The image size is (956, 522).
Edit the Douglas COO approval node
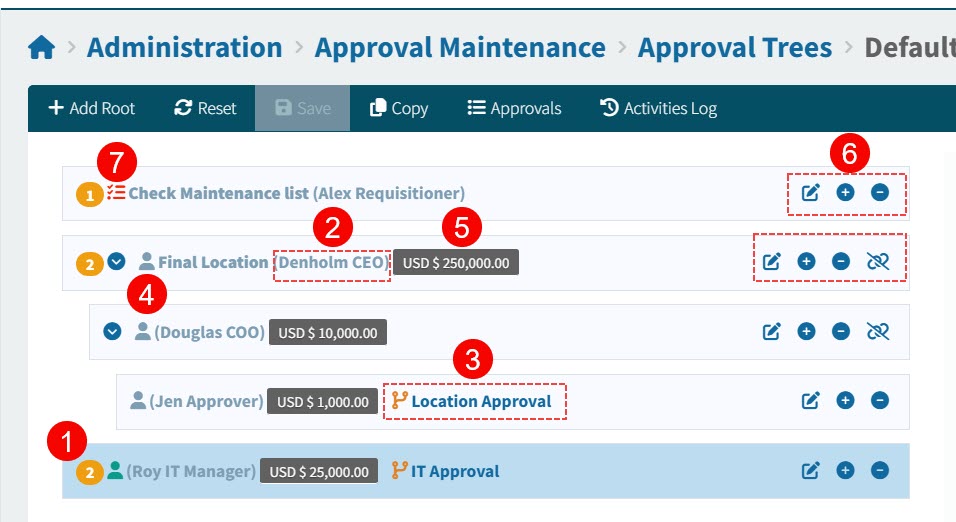point(772,331)
